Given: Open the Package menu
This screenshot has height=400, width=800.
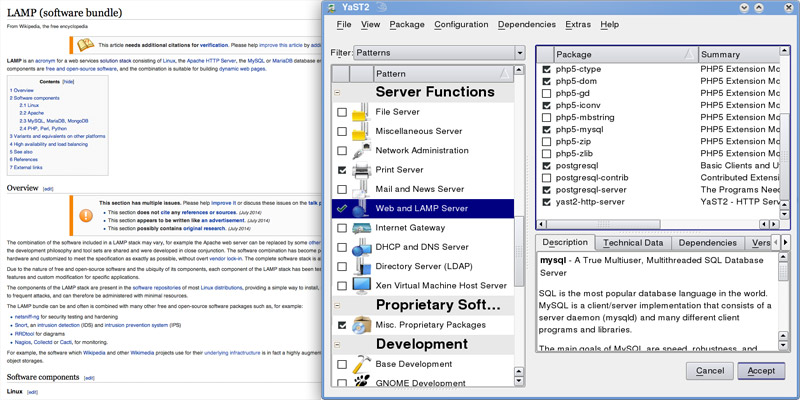Looking at the screenshot, I should point(407,24).
